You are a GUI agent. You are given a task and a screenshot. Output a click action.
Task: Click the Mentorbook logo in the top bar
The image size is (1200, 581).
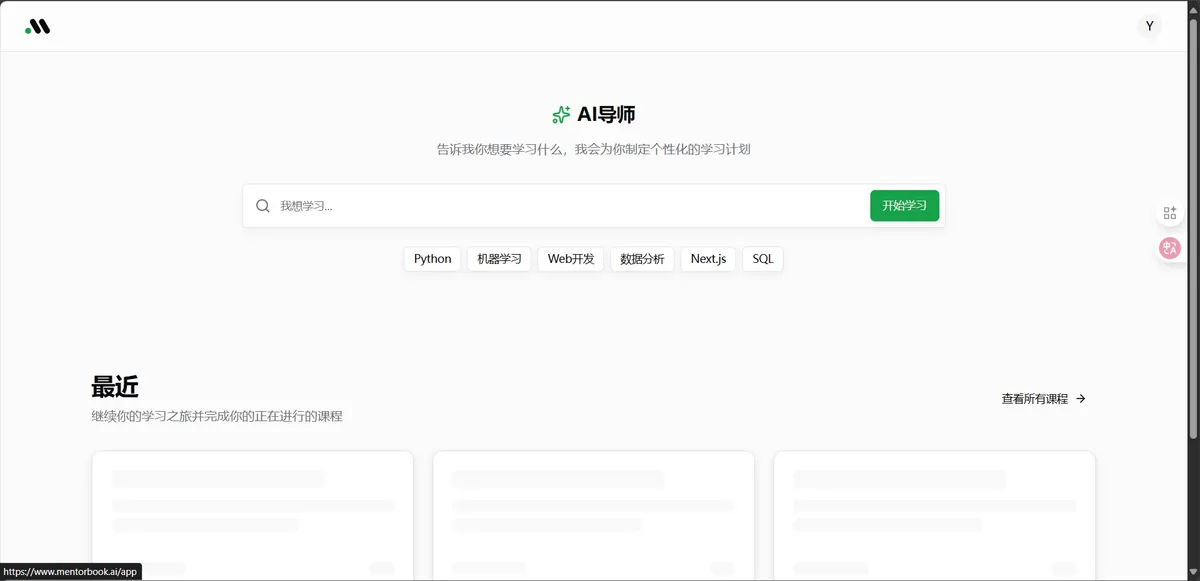tap(38, 25)
